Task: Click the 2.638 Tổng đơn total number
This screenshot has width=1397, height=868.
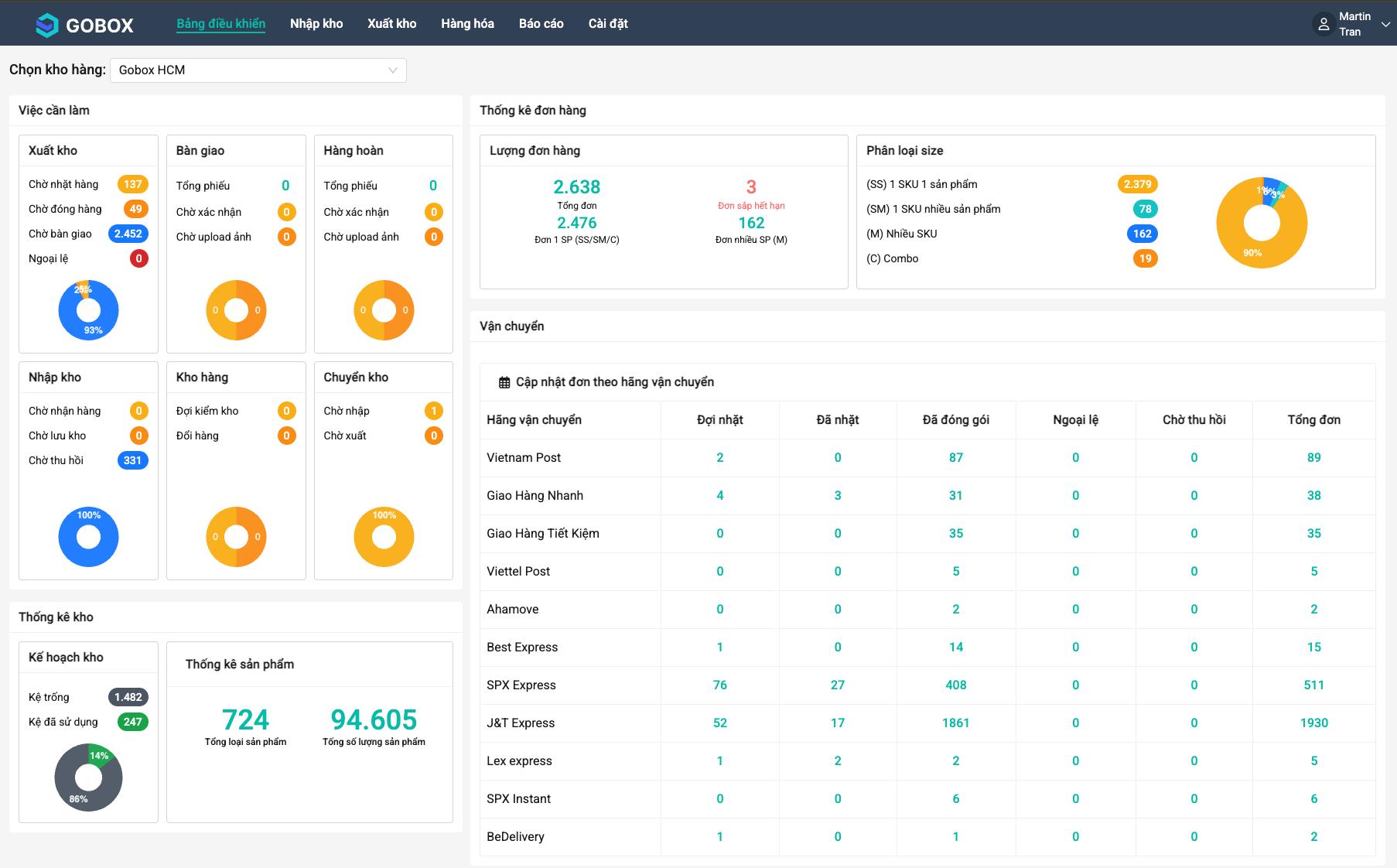Action: tap(576, 187)
